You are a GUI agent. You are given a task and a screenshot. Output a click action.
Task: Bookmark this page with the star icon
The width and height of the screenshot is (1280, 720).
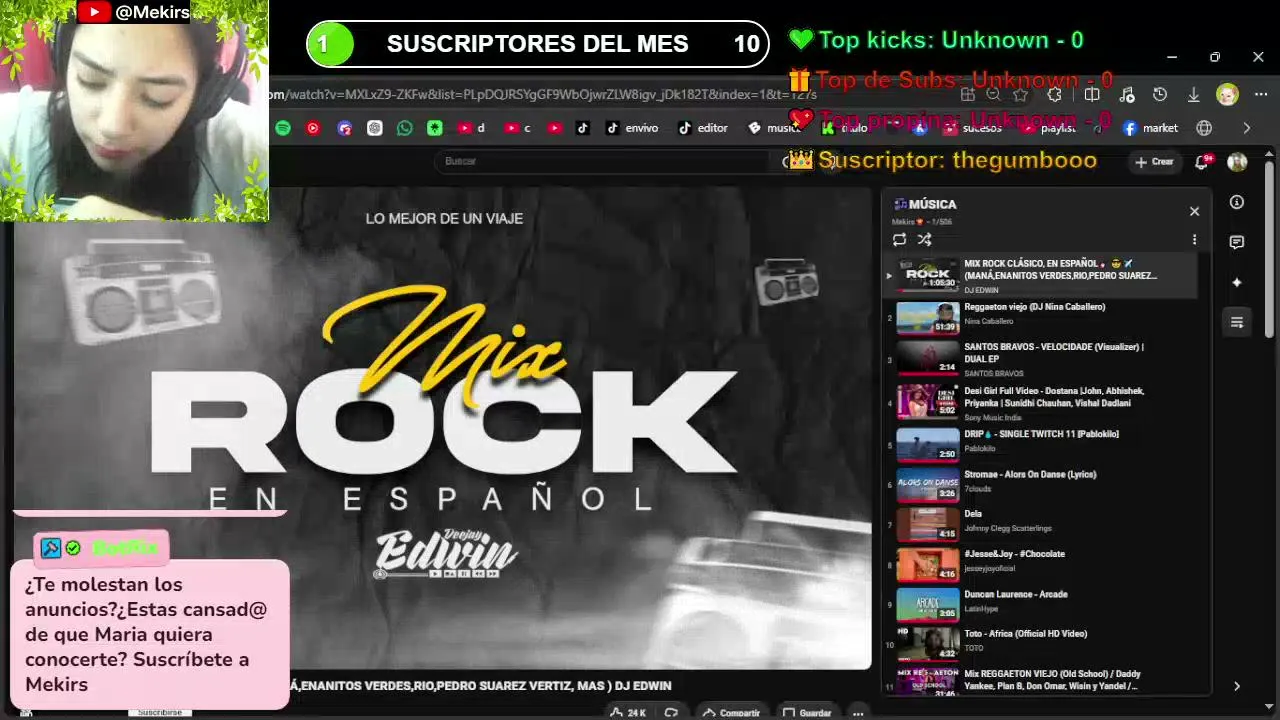(1020, 95)
